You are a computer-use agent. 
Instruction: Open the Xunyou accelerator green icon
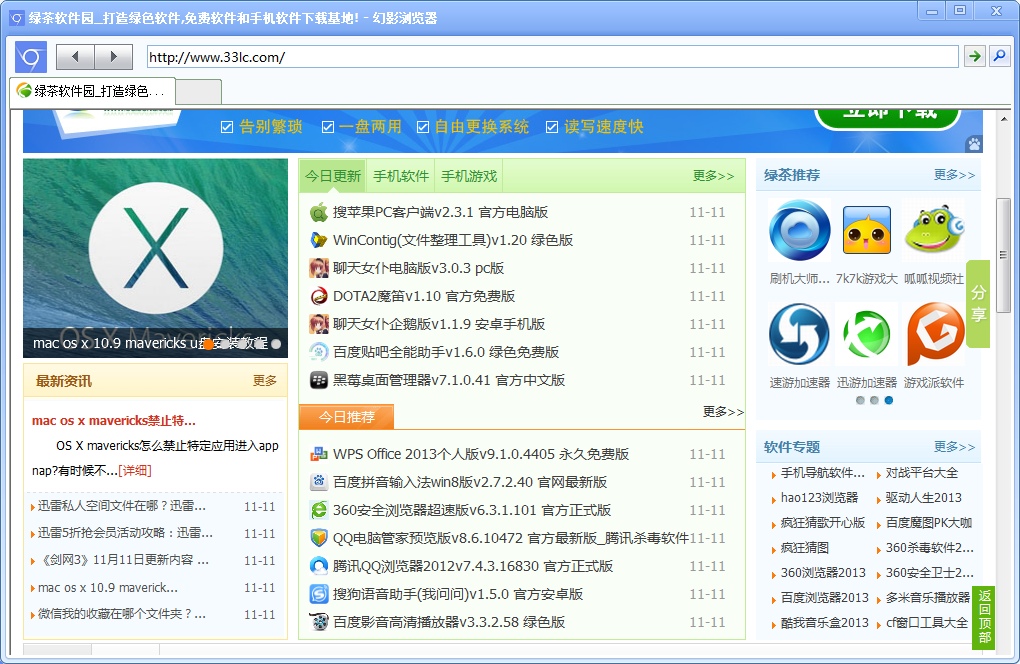[866, 335]
